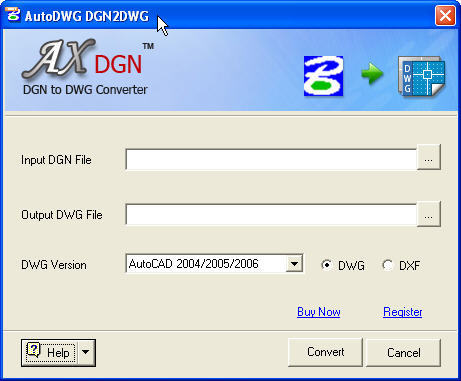Select the DWG output format radio button
The width and height of the screenshot is (461, 381).
pyautogui.click(x=326, y=265)
